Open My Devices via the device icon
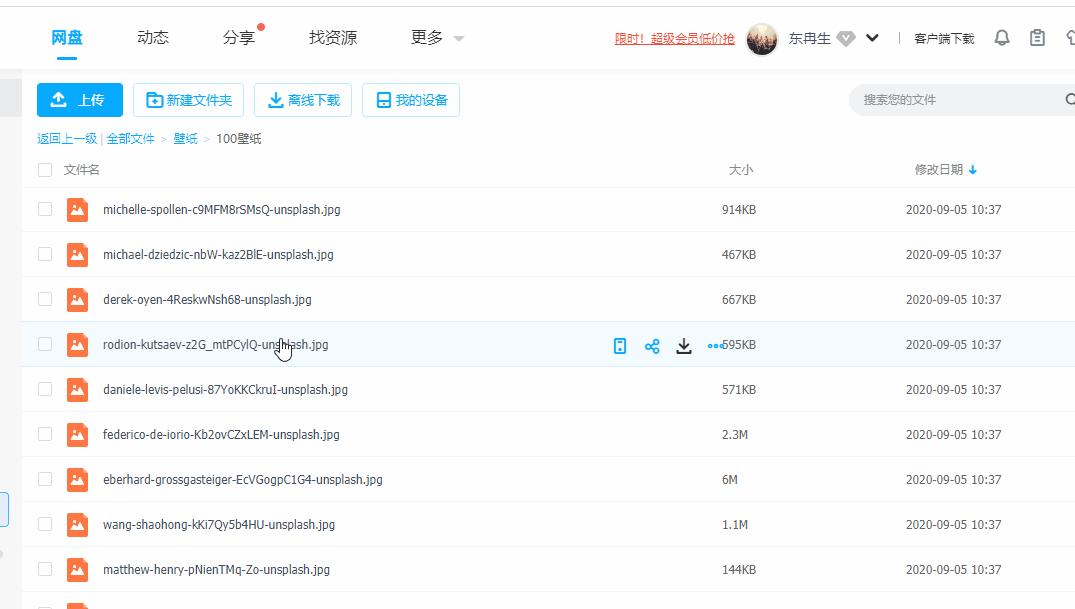The height and width of the screenshot is (609, 1075). (x=411, y=99)
